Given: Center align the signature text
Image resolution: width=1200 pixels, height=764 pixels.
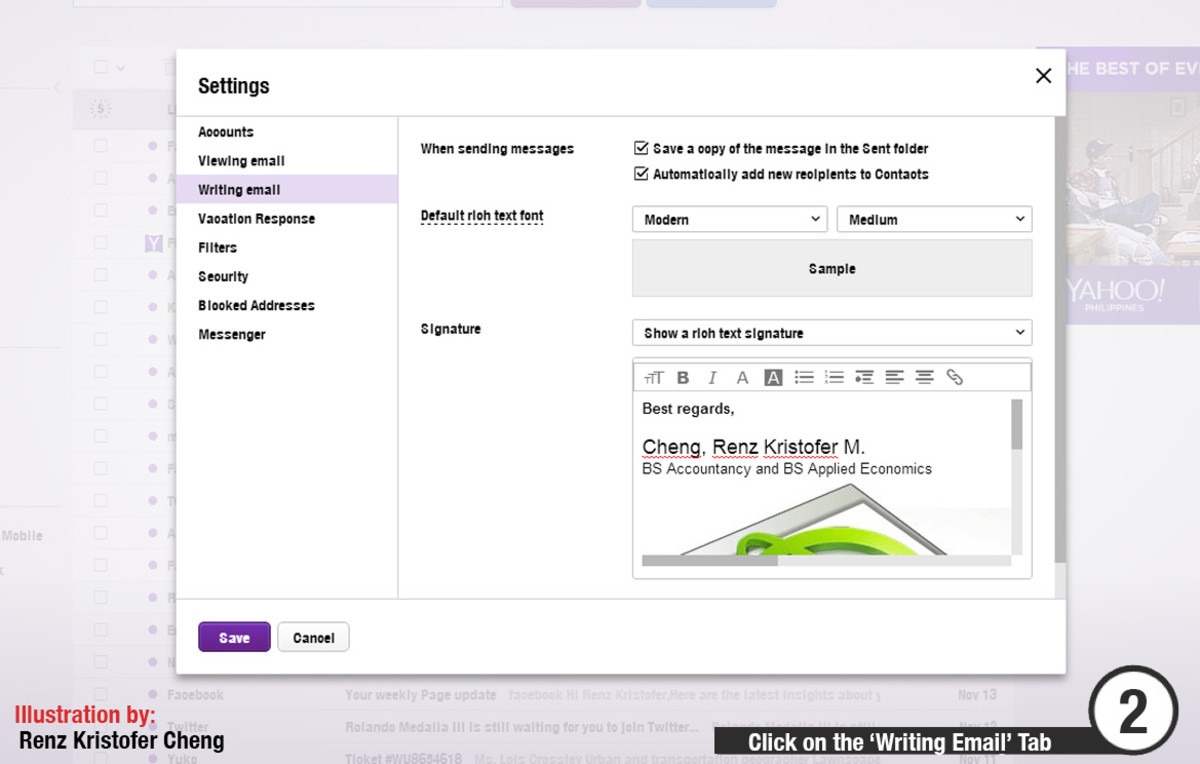Looking at the screenshot, I should tap(924, 378).
